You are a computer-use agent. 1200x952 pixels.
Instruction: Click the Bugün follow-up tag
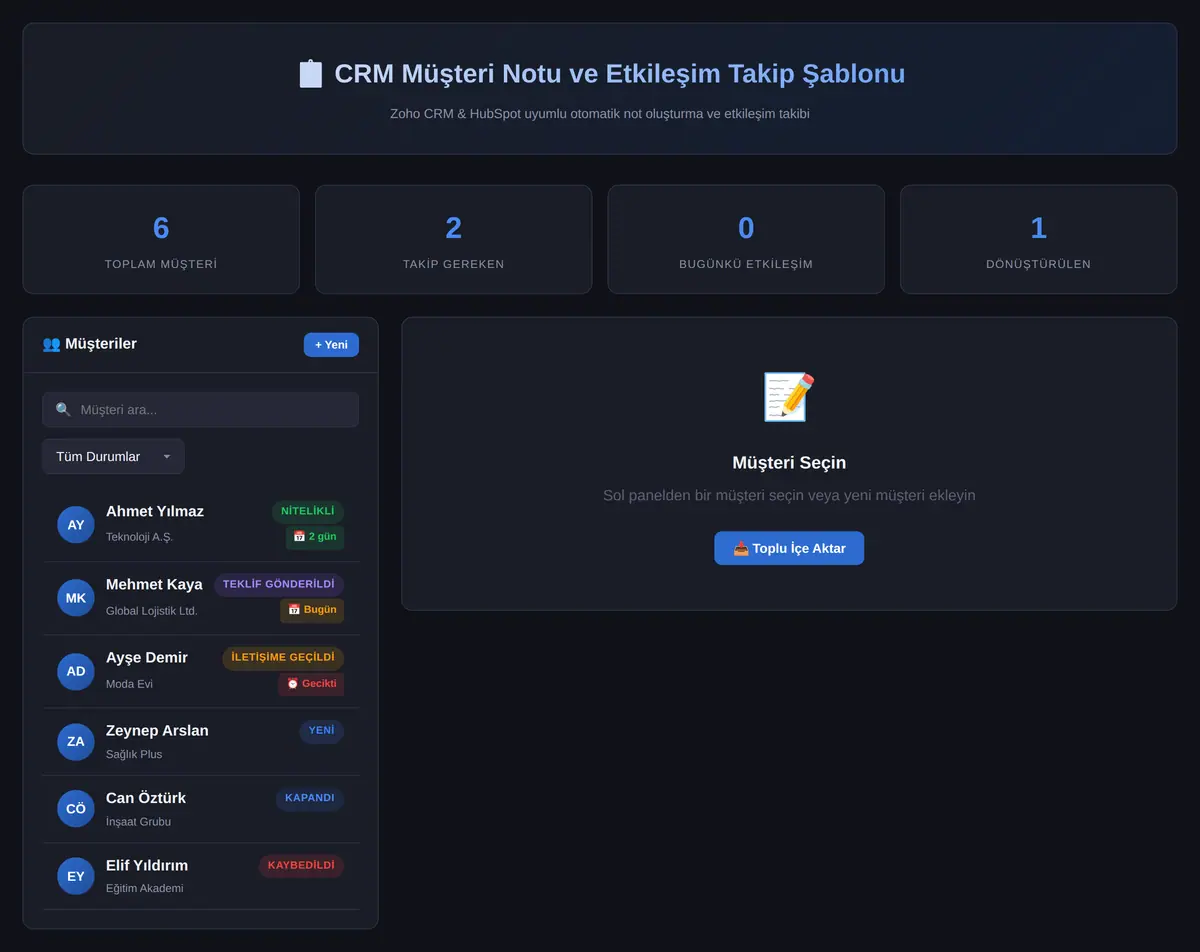312,610
